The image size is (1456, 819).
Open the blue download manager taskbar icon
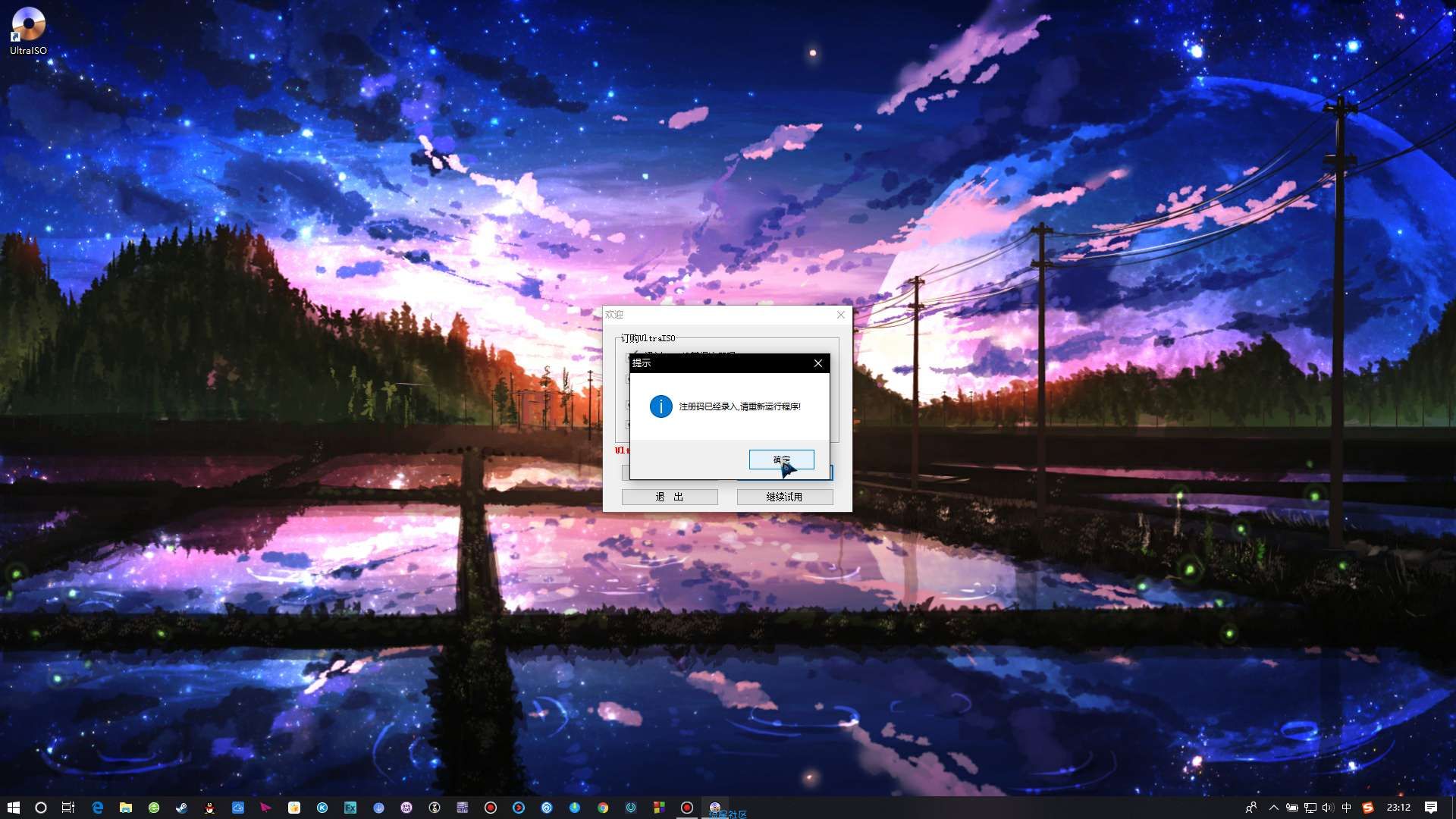click(378, 808)
